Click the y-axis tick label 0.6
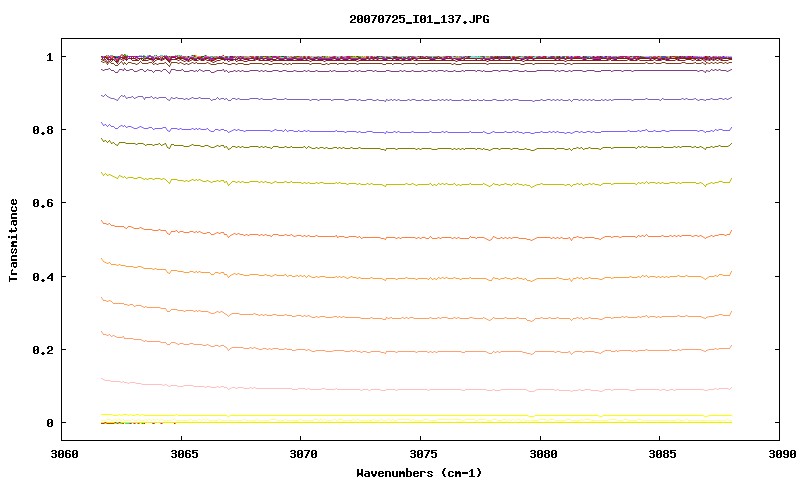Screen dimensions: 800x480 click(43, 203)
